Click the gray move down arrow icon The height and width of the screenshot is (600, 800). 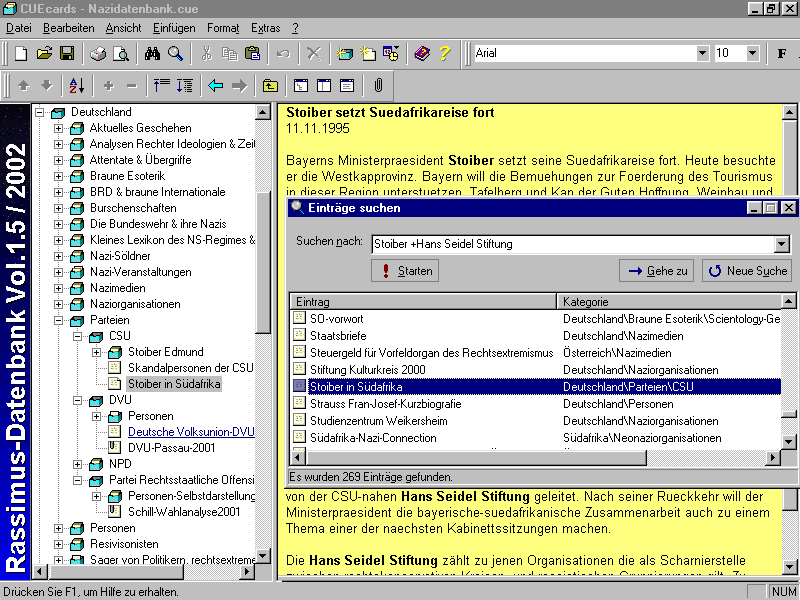(x=46, y=86)
